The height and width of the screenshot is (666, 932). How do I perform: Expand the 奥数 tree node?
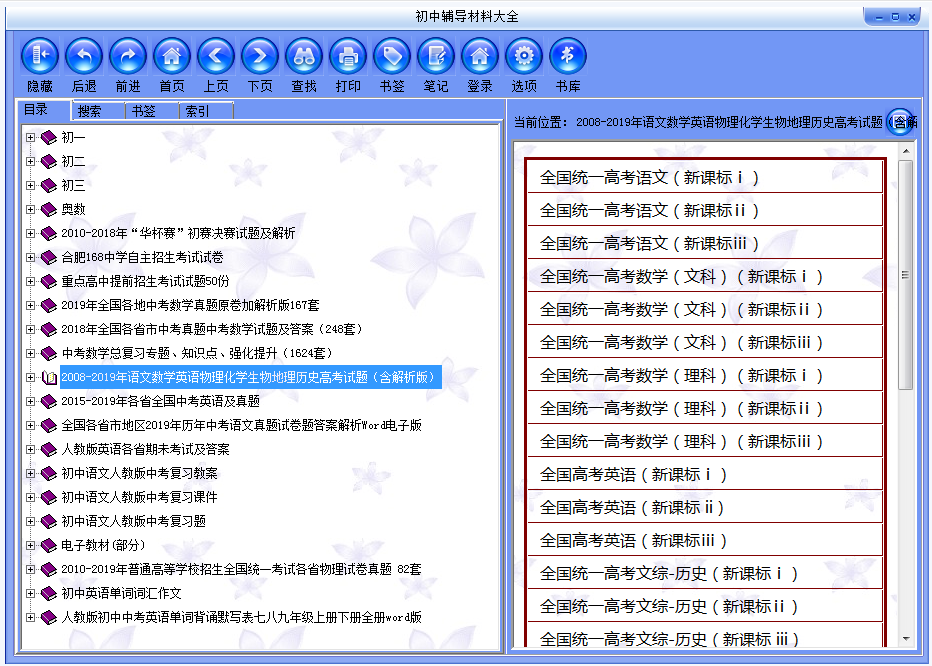[31, 212]
